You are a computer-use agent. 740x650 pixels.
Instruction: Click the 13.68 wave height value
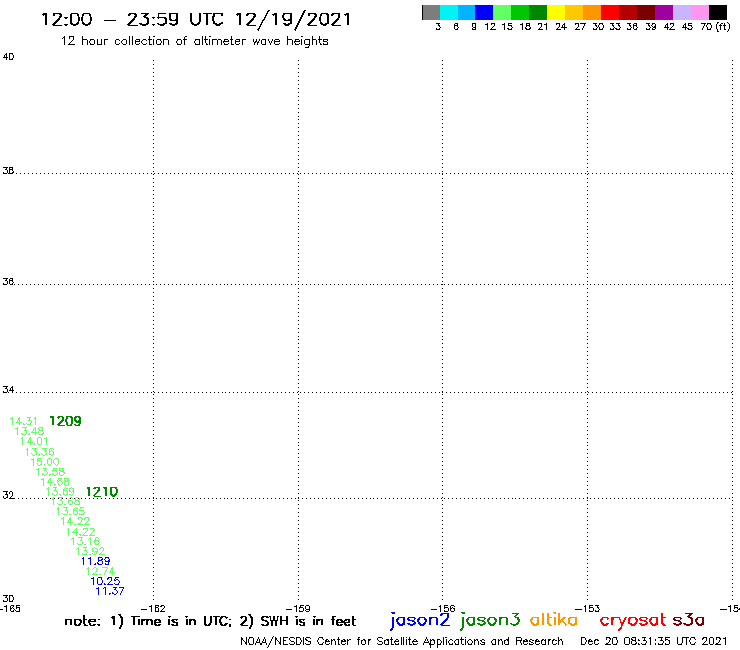[66, 501]
